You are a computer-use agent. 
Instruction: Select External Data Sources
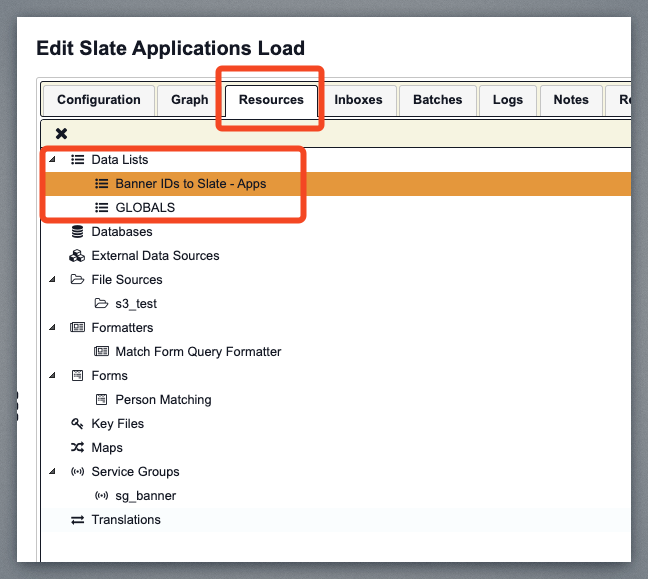coord(155,255)
